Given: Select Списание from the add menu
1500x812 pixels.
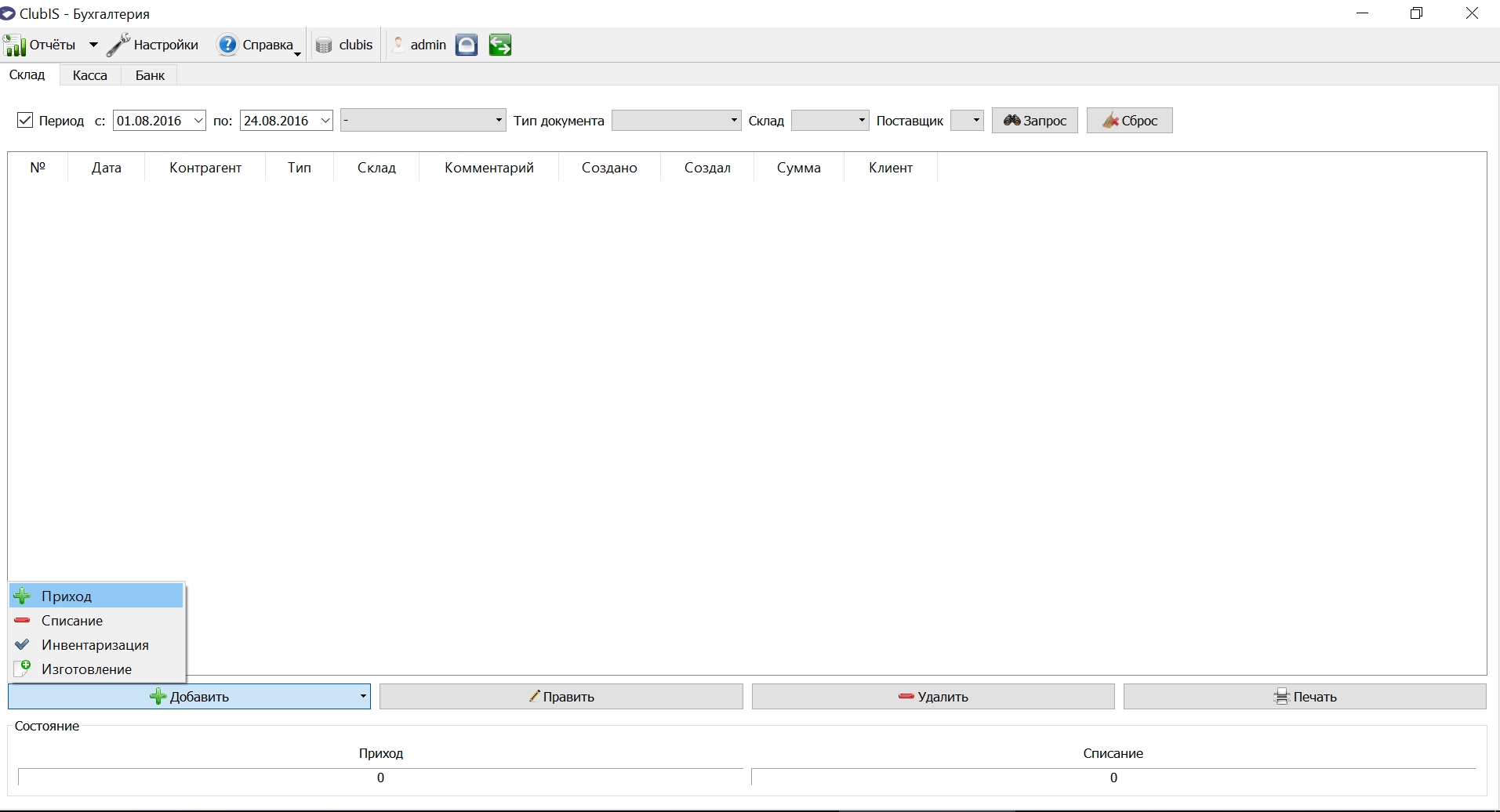Looking at the screenshot, I should 96,620.
